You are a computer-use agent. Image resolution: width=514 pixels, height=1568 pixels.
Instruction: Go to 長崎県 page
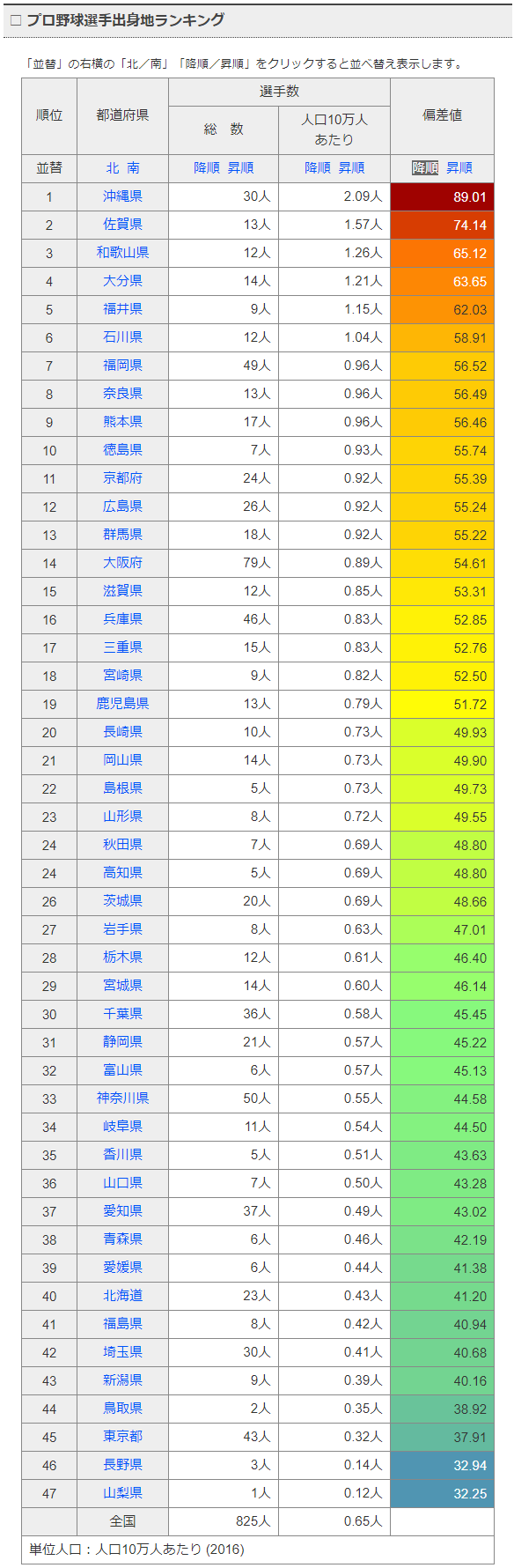(x=122, y=732)
